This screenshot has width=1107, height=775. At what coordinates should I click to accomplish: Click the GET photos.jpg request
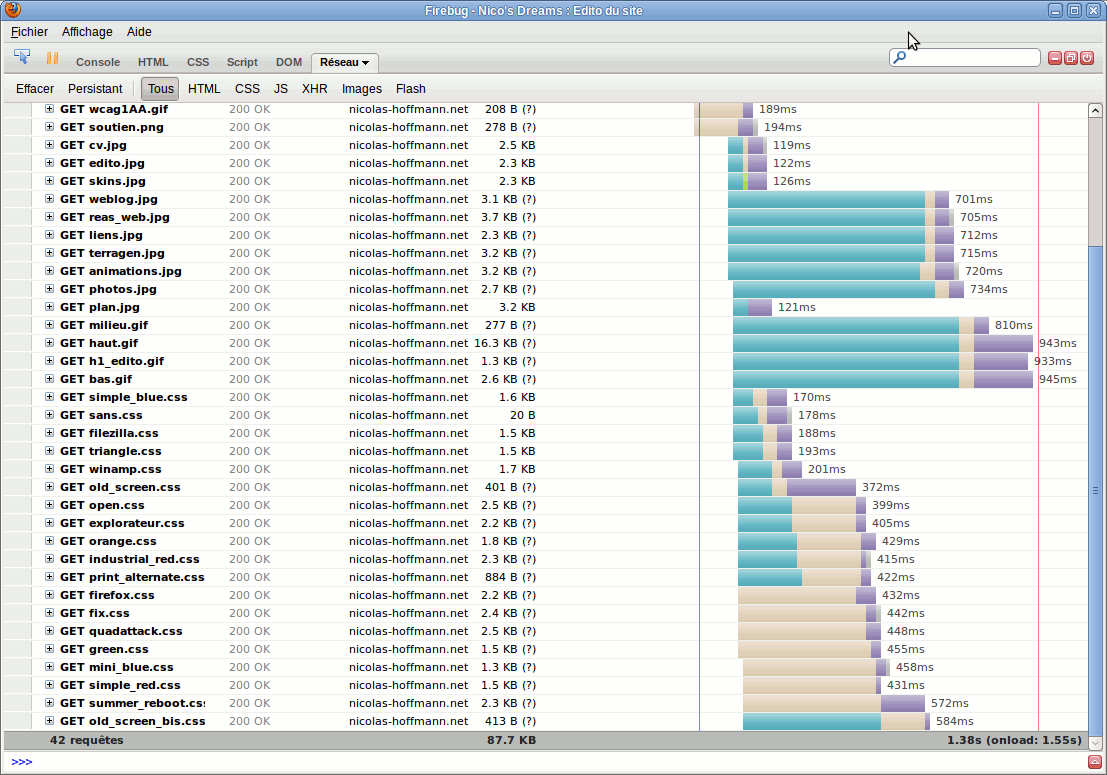pyautogui.click(x=108, y=289)
